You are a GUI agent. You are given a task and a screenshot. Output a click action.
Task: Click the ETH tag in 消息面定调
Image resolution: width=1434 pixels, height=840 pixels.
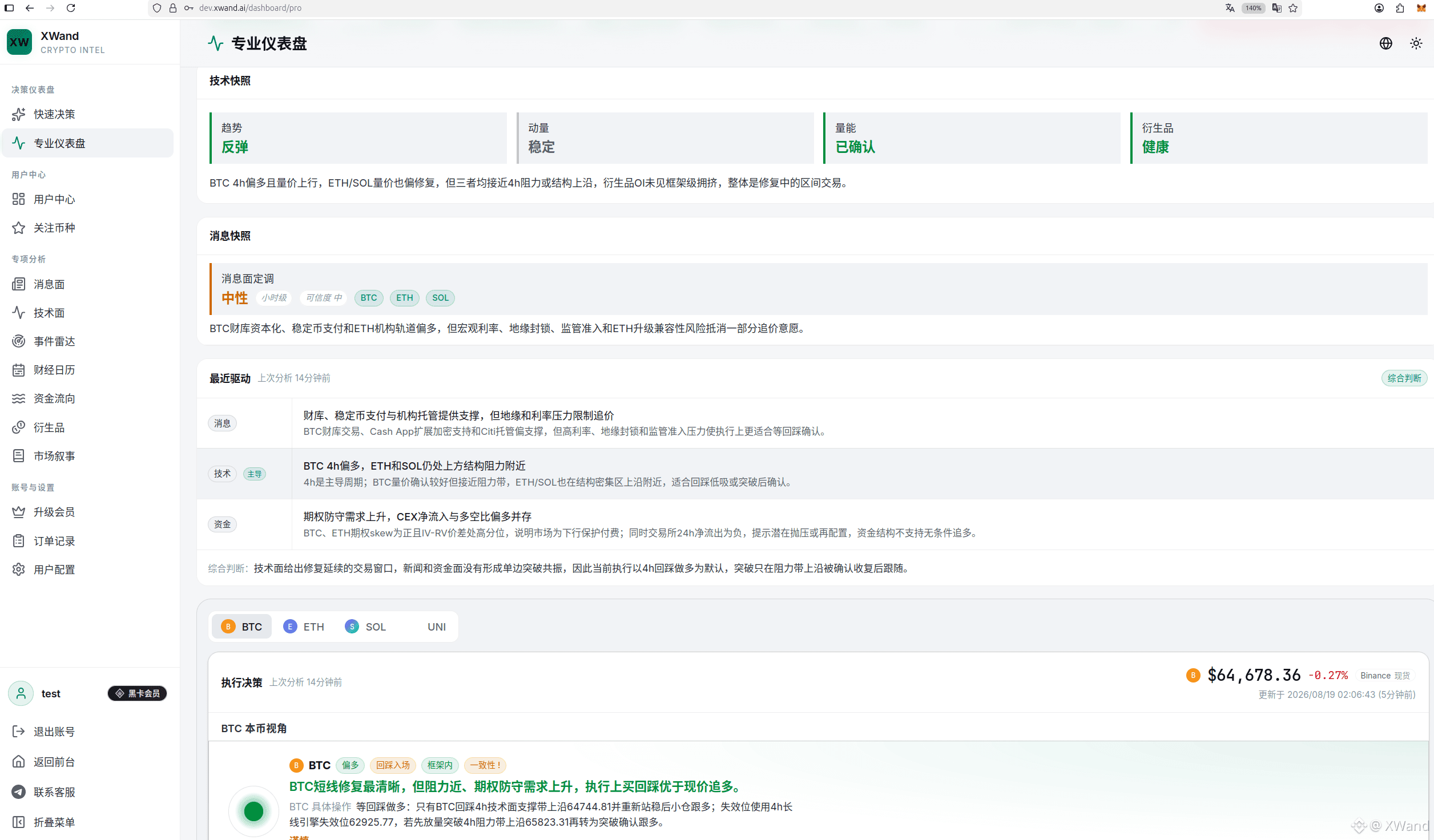(x=405, y=298)
